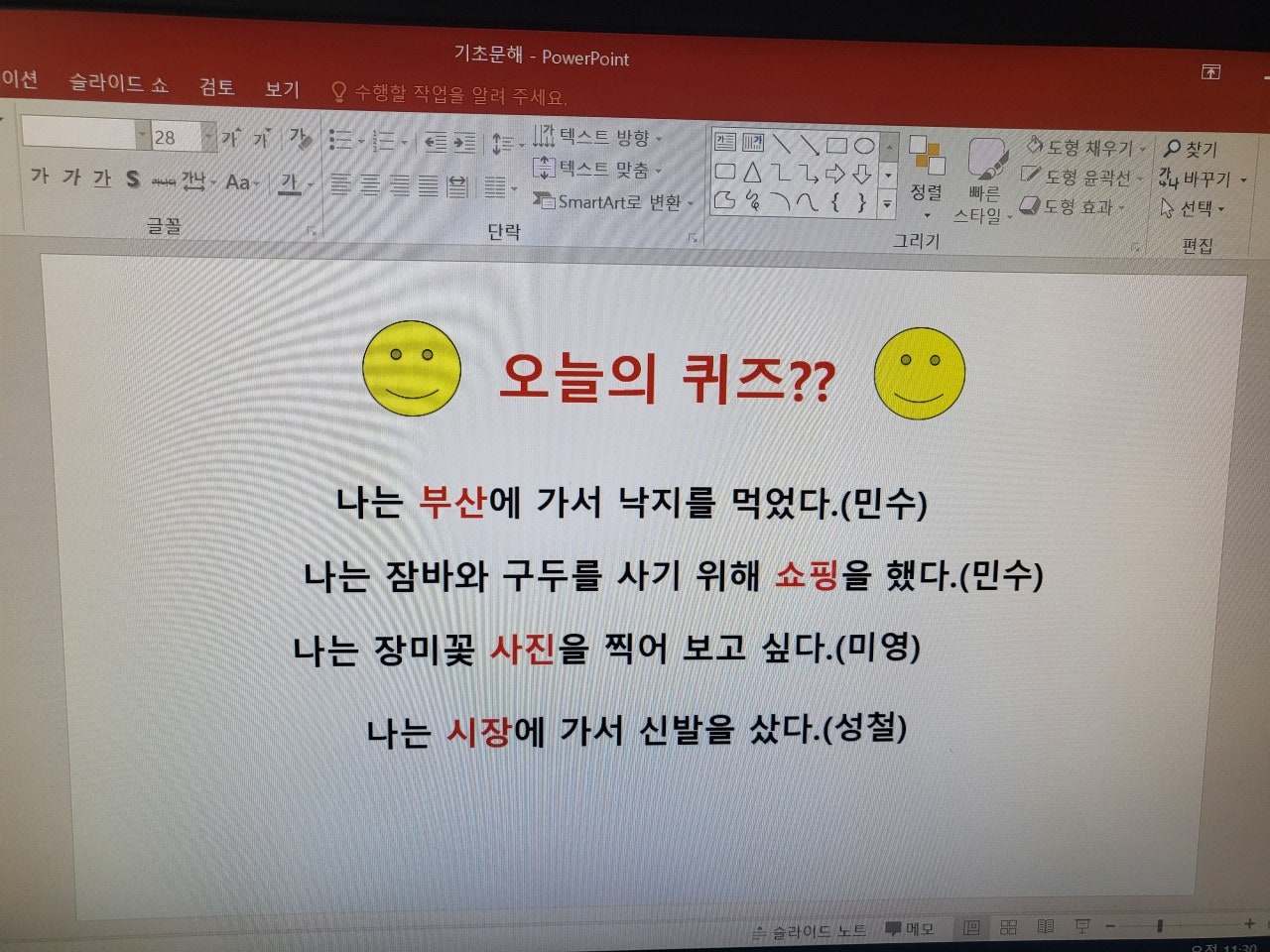Open the font size dropdown
Viewport: 1270px width, 952px height.
(x=207, y=134)
